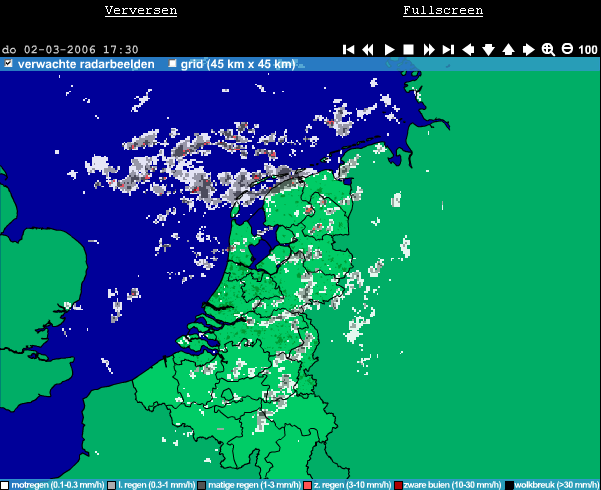This screenshot has height=490, width=601.
Task: Stop the radar animation
Action: [409, 49]
